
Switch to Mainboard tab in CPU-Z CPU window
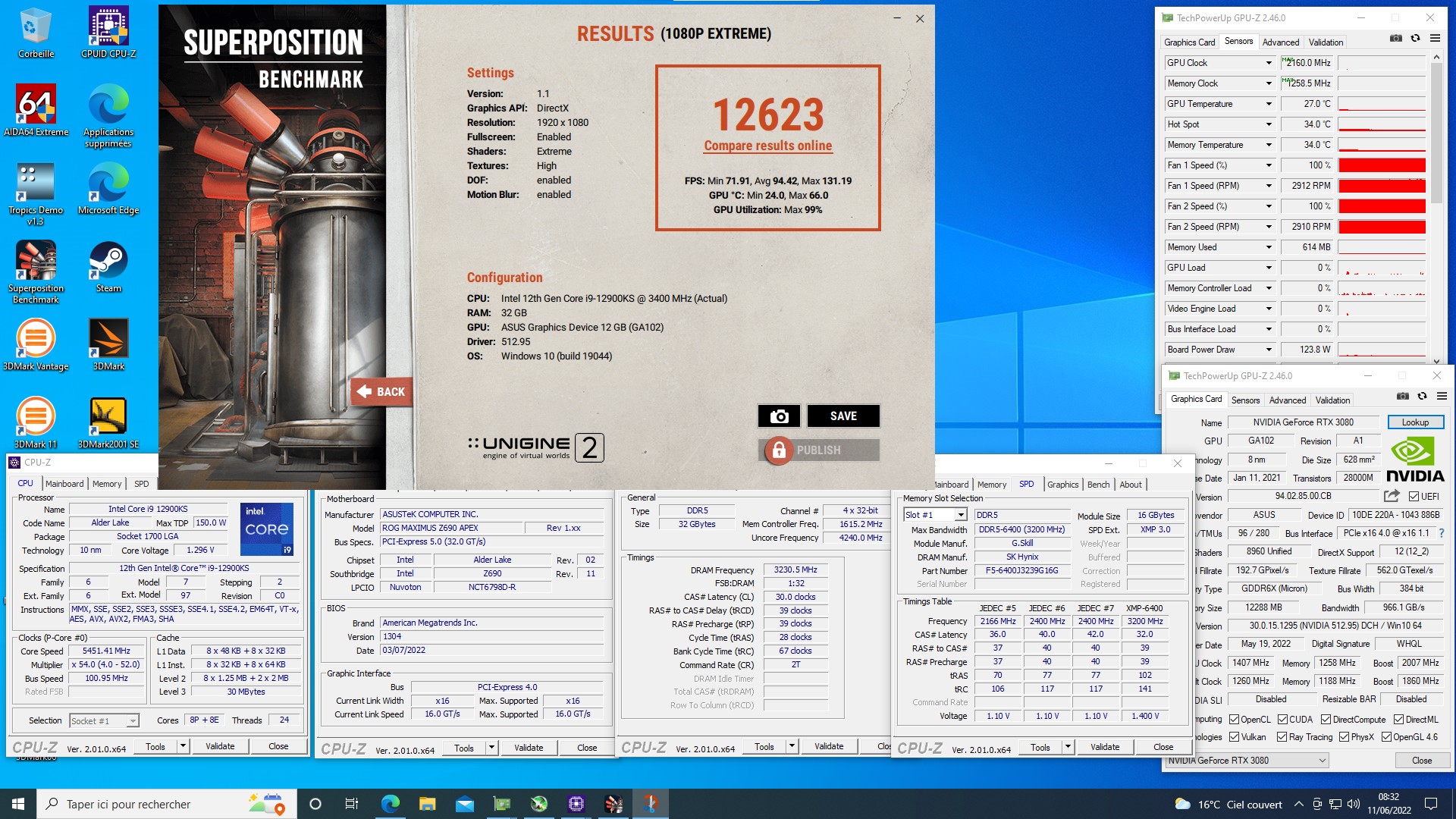coord(64,484)
